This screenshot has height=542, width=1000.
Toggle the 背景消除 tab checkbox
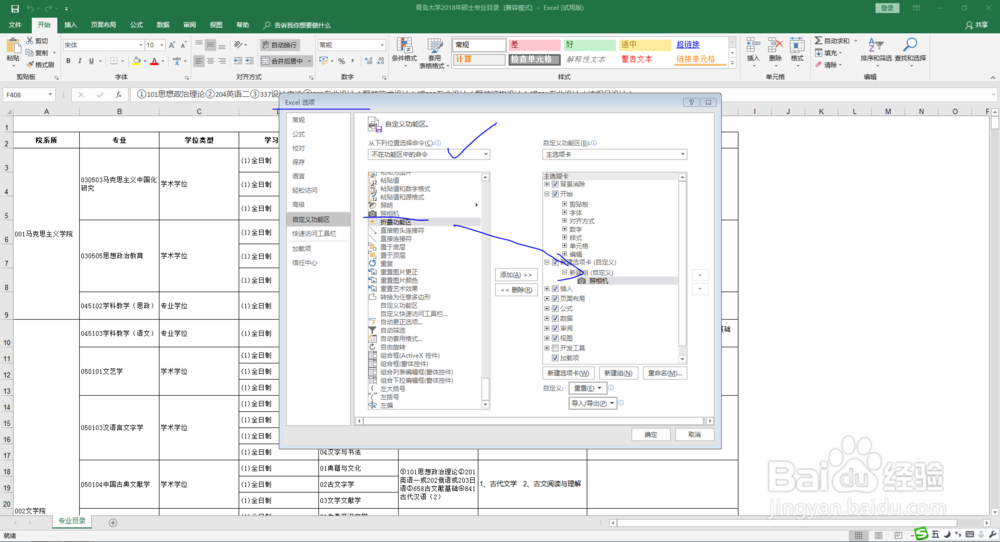(x=555, y=184)
